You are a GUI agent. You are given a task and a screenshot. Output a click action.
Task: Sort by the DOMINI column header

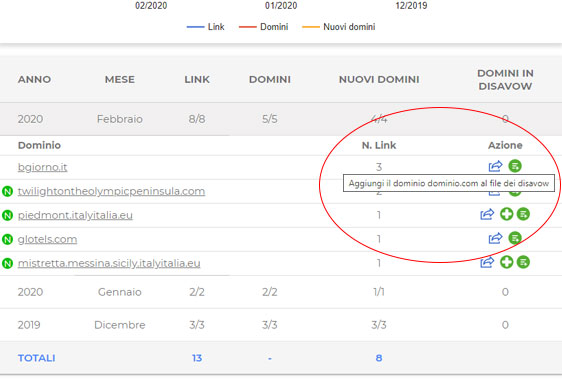(x=270, y=80)
